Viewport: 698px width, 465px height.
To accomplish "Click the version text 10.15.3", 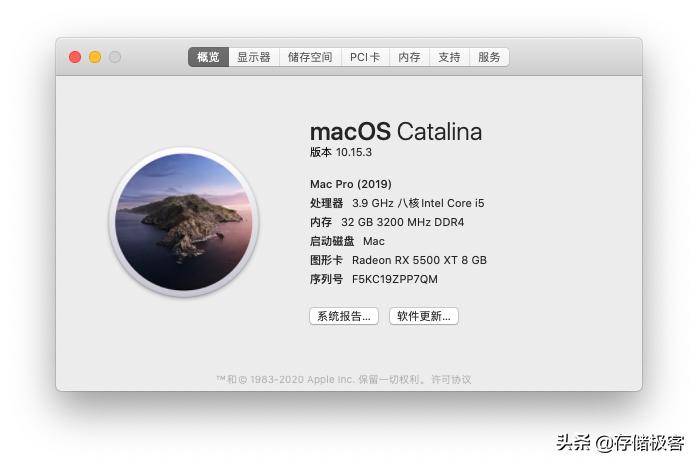I will pyautogui.click(x=354, y=152).
